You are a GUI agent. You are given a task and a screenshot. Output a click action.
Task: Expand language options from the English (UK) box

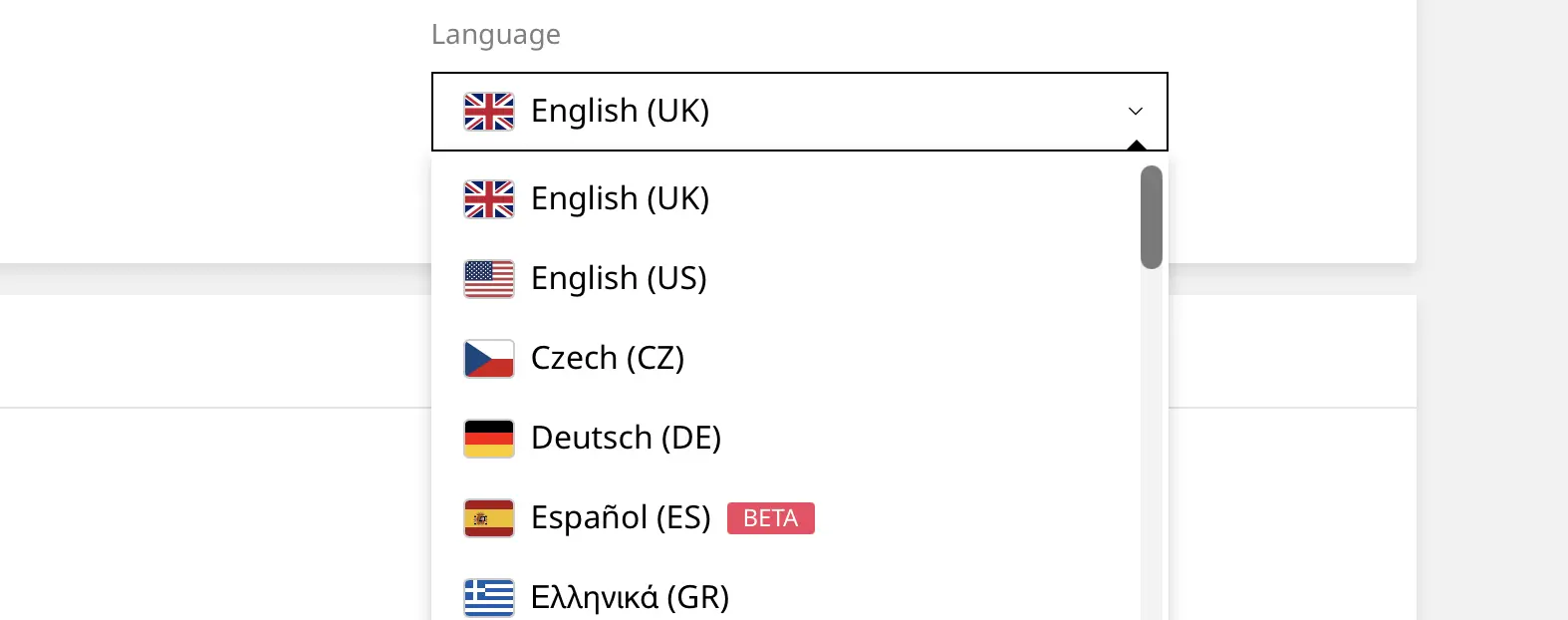pyautogui.click(x=797, y=111)
